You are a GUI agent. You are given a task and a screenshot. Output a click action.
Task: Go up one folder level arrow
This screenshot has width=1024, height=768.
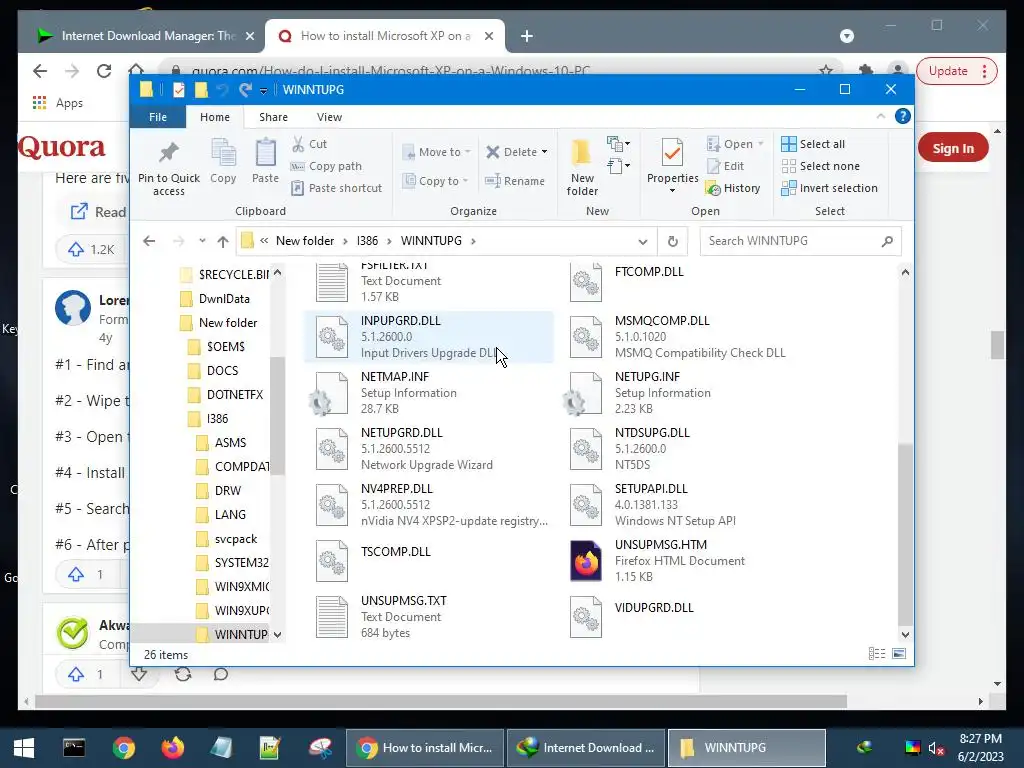223,241
